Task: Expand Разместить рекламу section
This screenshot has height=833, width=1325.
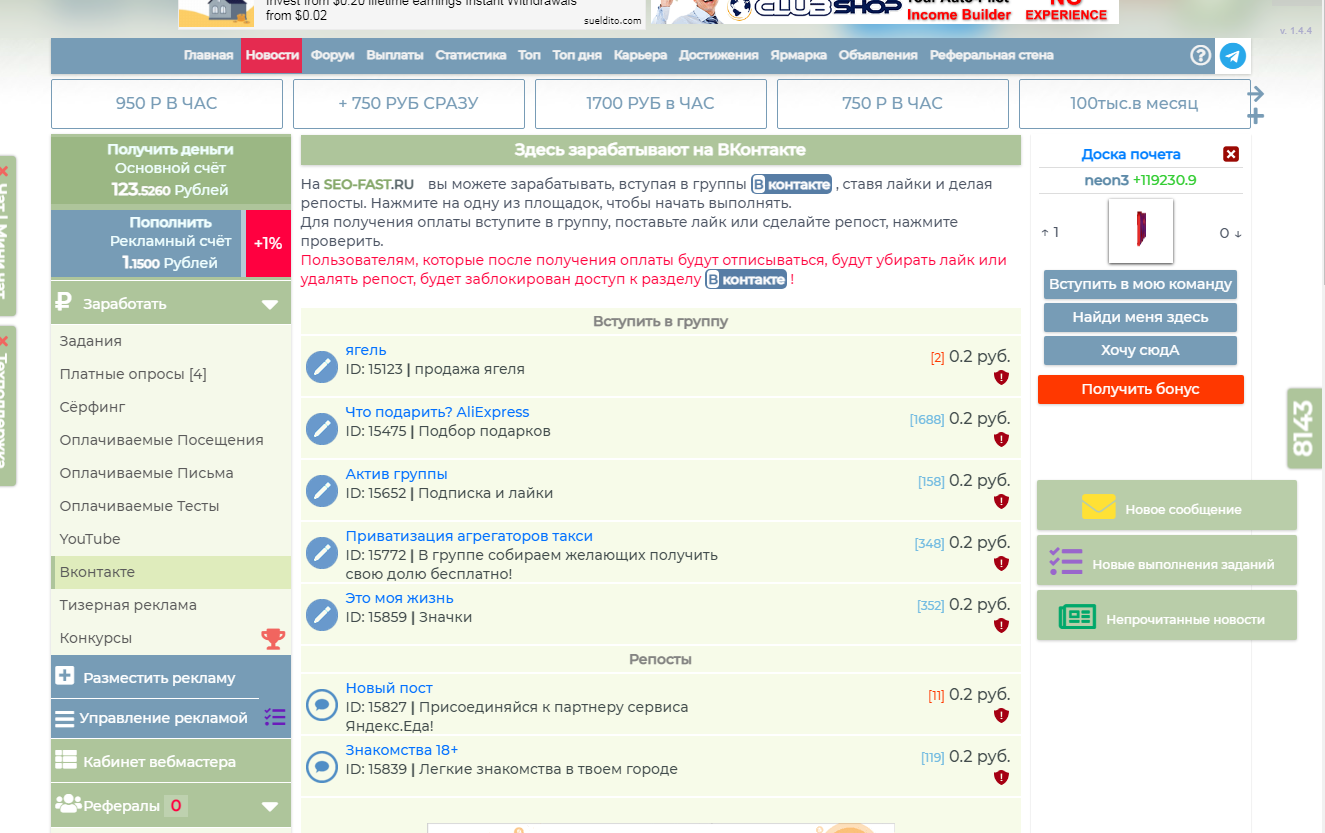Action: pos(171,677)
